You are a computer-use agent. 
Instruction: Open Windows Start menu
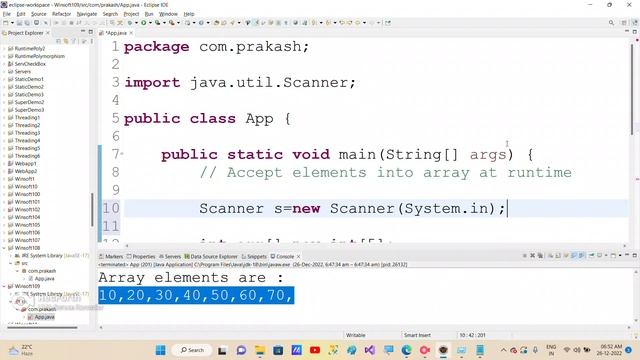(x=161, y=350)
